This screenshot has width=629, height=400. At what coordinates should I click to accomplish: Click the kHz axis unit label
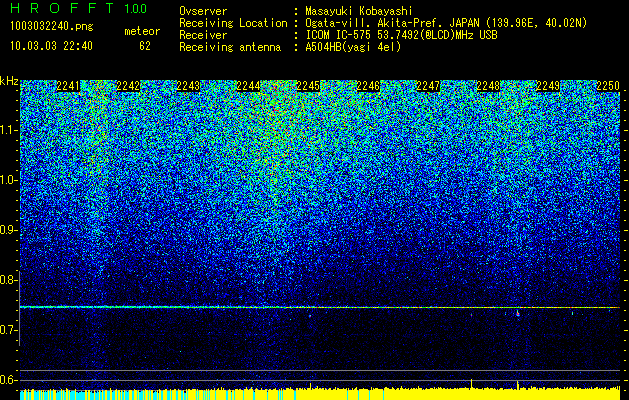click(9, 81)
